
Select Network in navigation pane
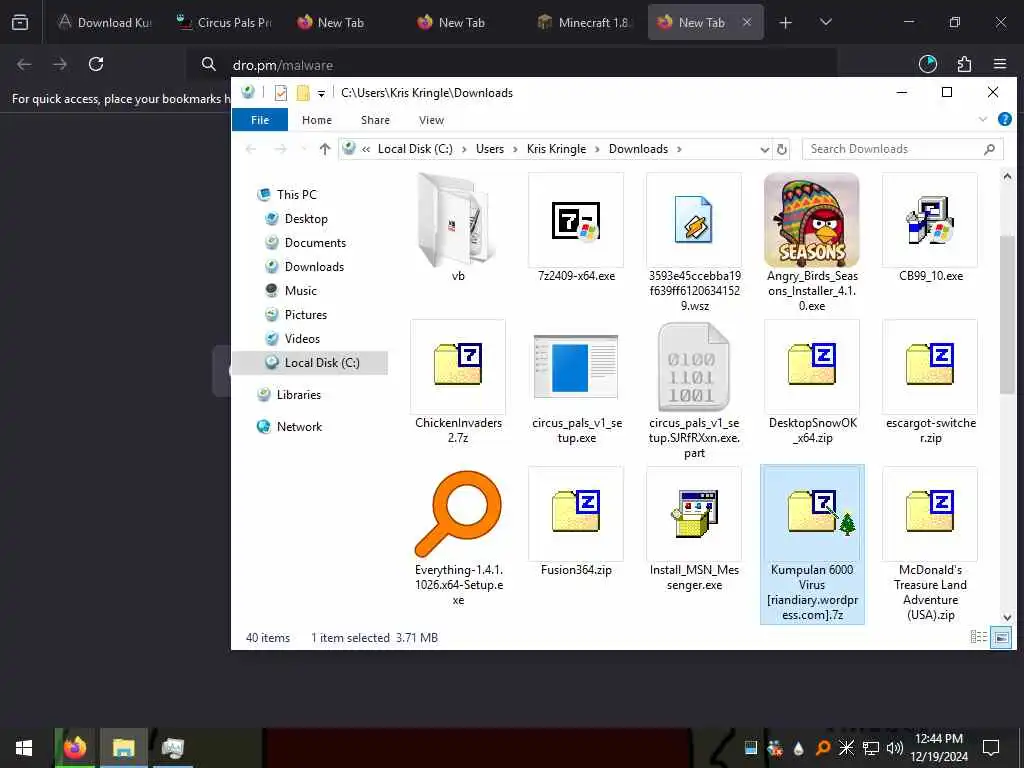[x=299, y=426]
